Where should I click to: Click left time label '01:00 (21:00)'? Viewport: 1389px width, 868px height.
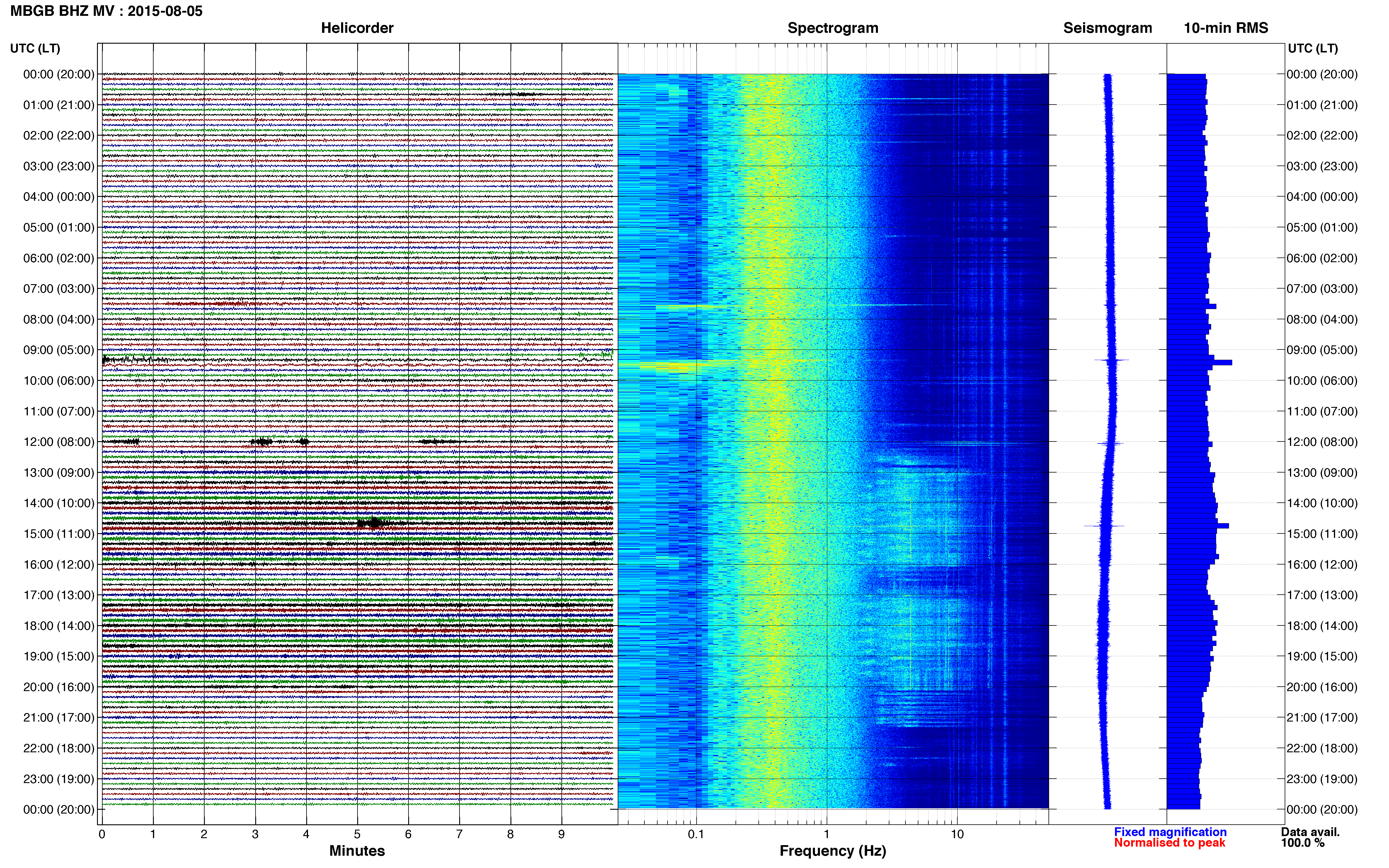click(59, 105)
